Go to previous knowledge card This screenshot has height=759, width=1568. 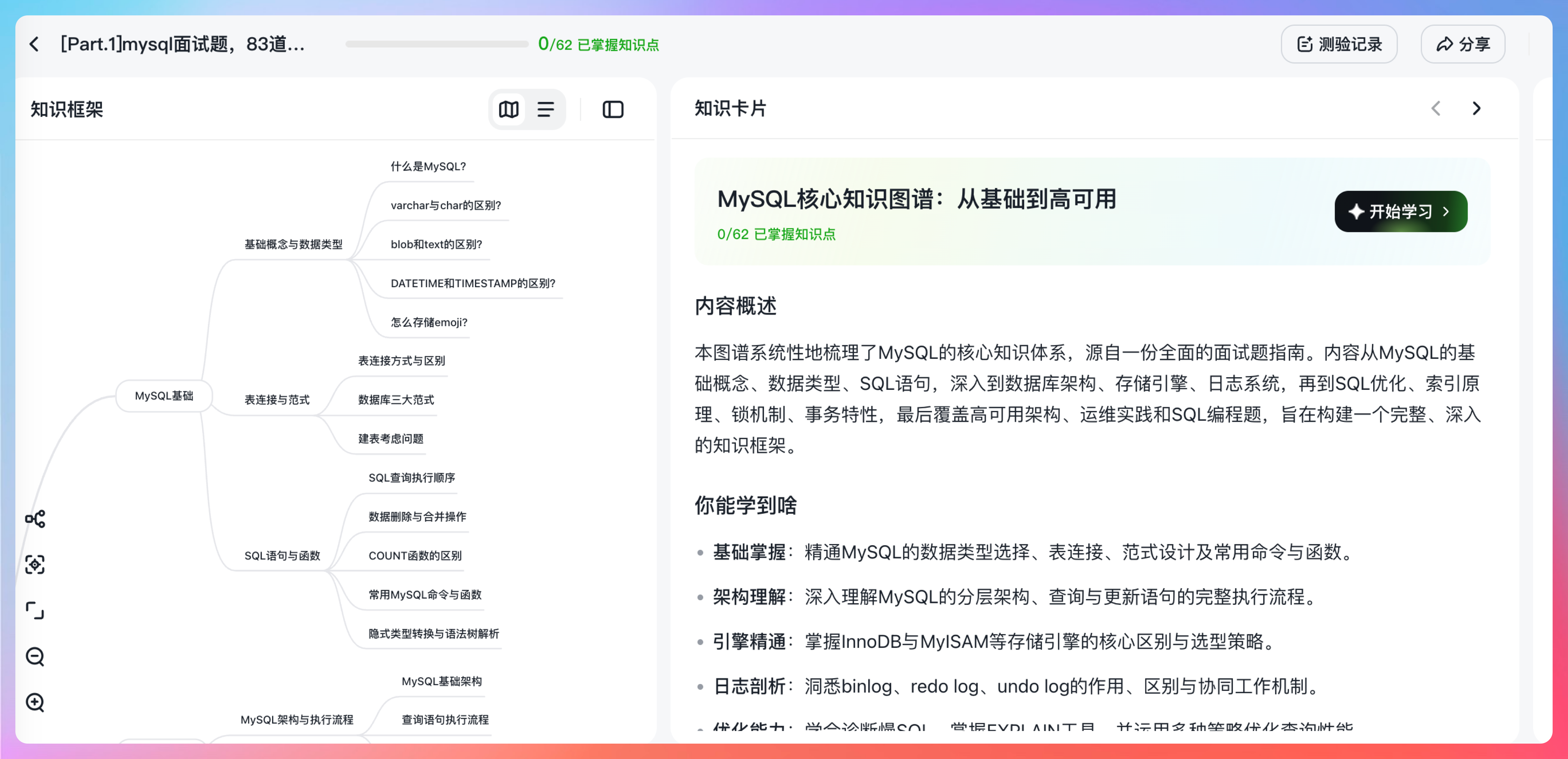[x=1436, y=108]
